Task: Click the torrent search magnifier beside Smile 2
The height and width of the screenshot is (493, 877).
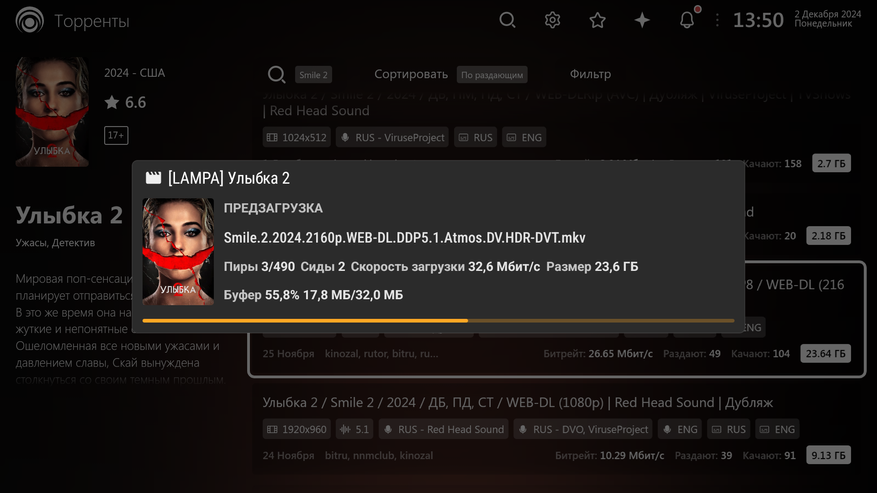Action: (x=276, y=74)
